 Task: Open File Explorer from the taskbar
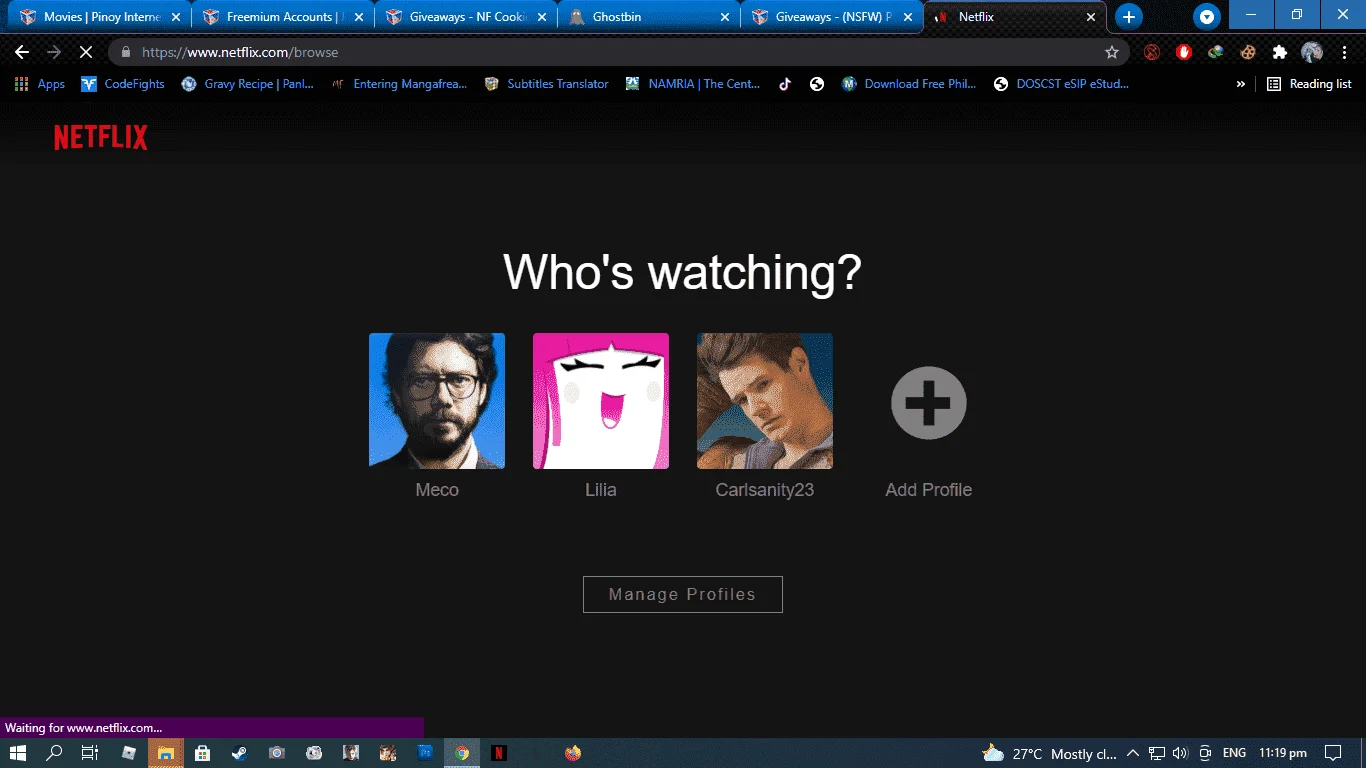coord(166,753)
